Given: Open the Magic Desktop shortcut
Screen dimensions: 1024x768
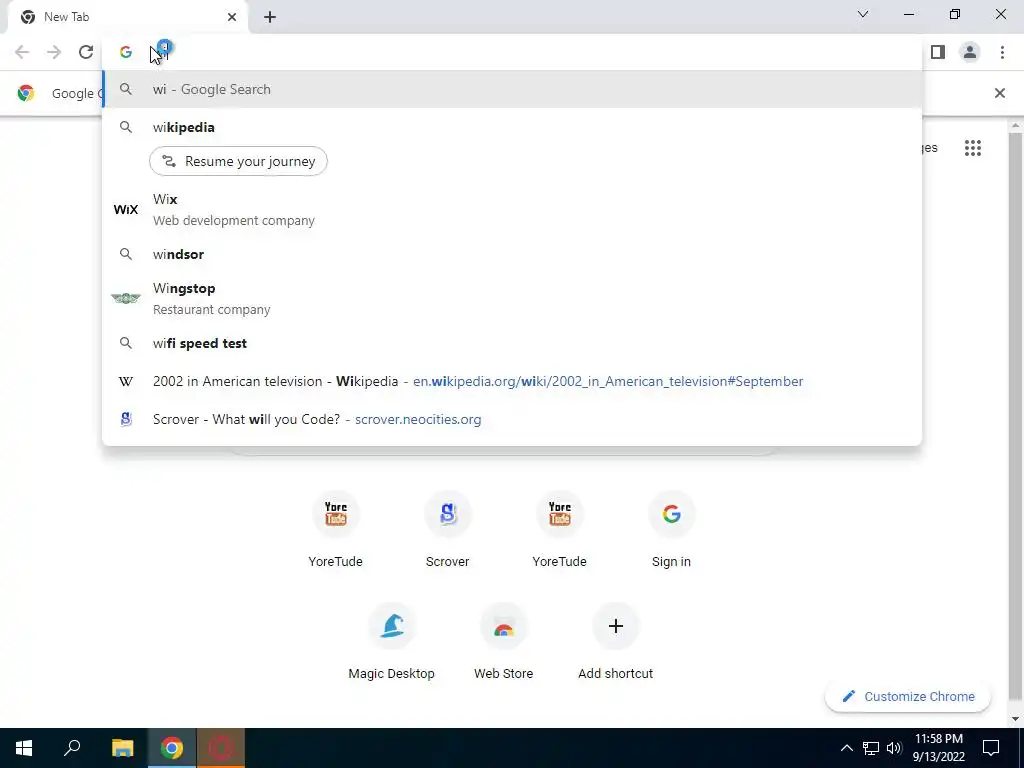Looking at the screenshot, I should click(x=392, y=643).
